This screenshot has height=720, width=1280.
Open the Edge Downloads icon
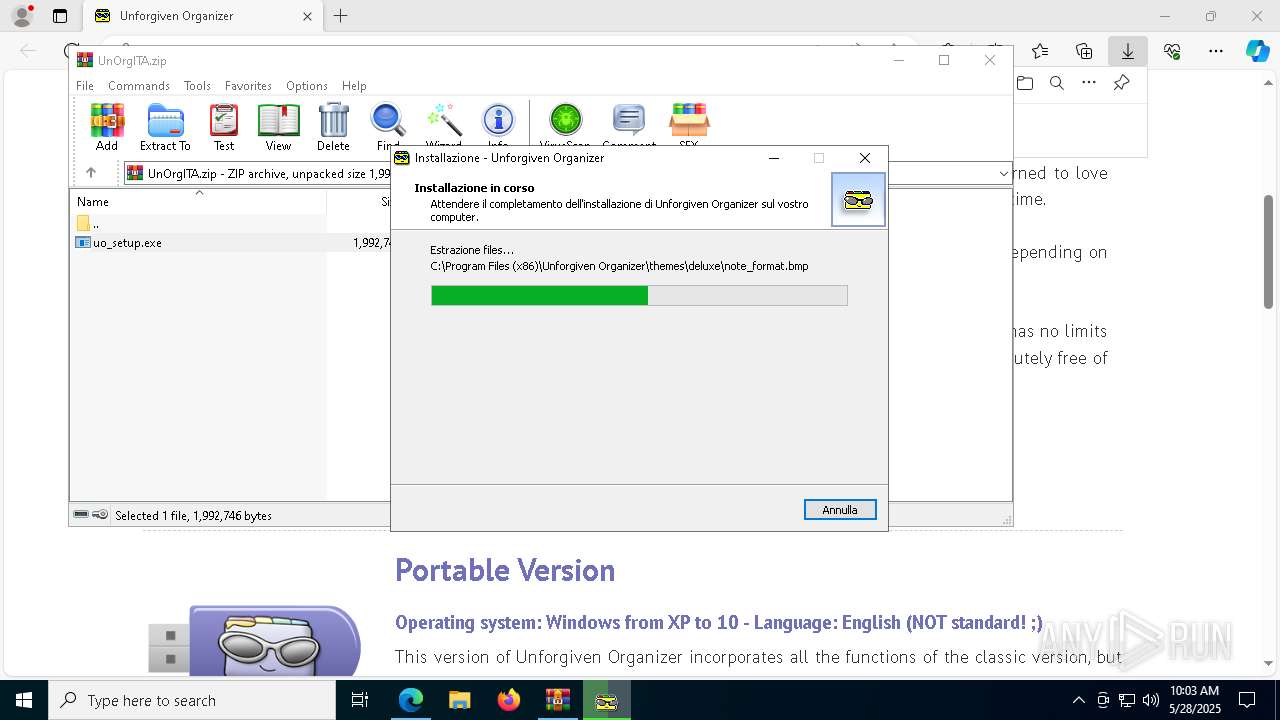[x=1128, y=51]
